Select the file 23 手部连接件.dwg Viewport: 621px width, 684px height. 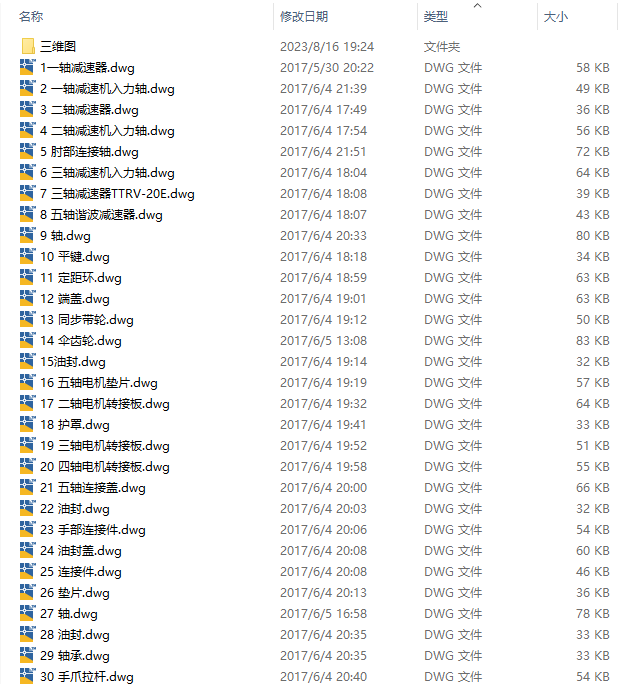(93, 530)
